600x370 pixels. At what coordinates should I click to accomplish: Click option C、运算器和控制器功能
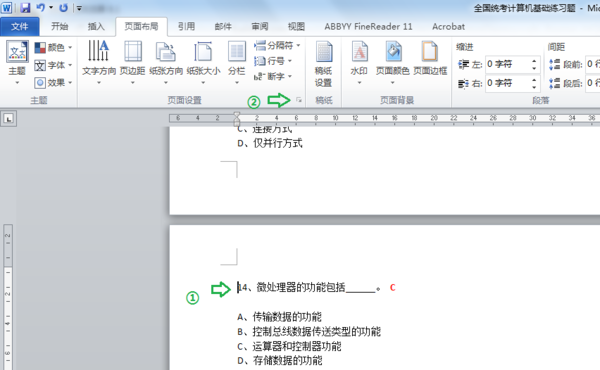point(289,346)
